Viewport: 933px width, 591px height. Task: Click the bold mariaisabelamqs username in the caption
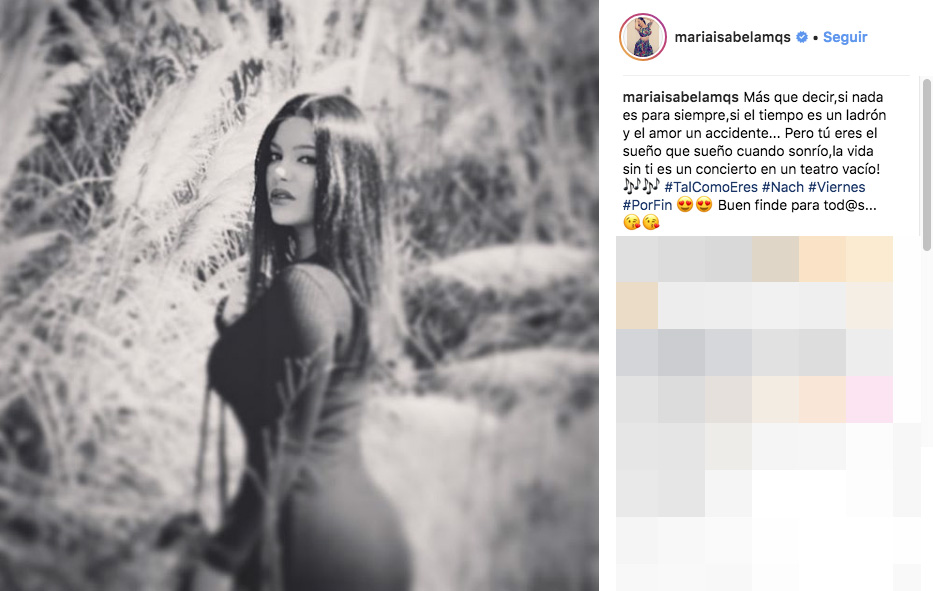(681, 97)
